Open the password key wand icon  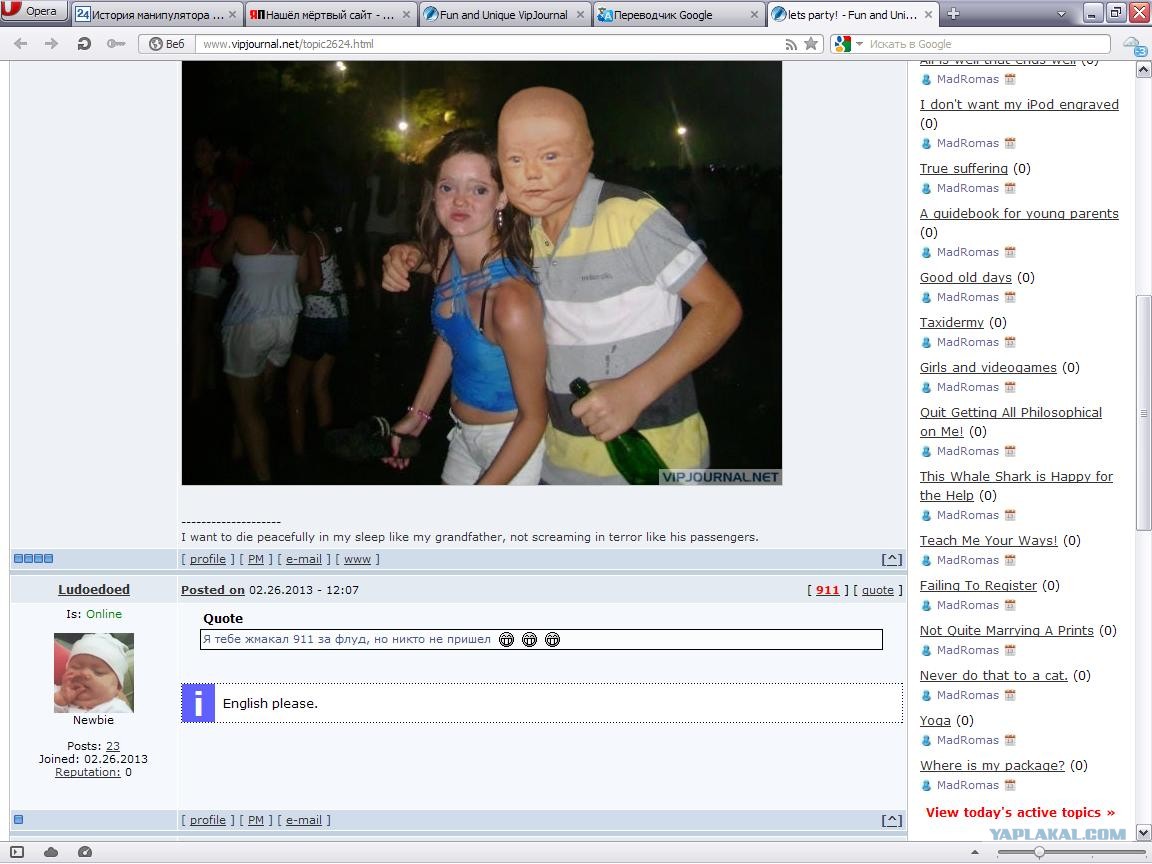(115, 44)
